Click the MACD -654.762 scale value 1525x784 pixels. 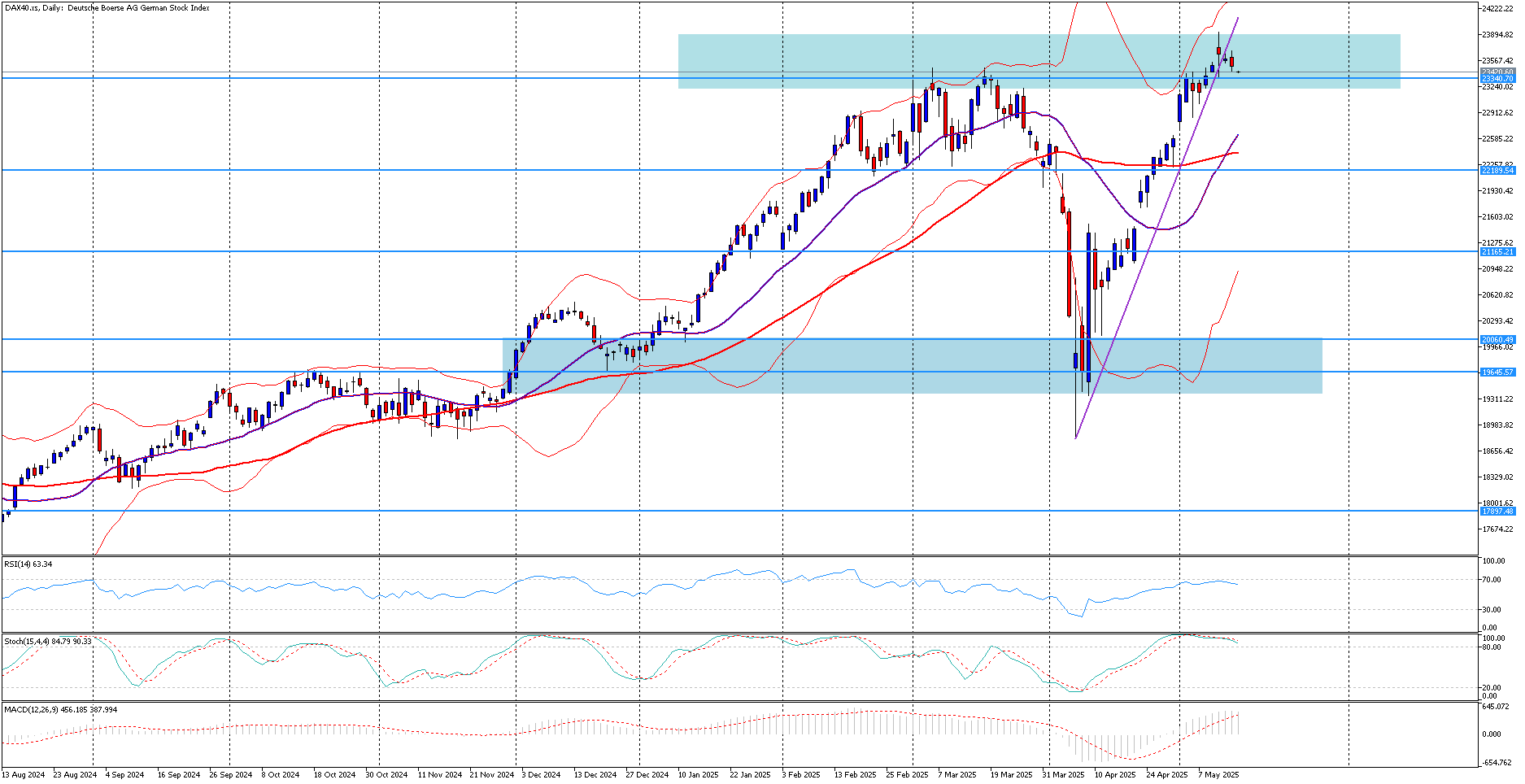click(1497, 763)
